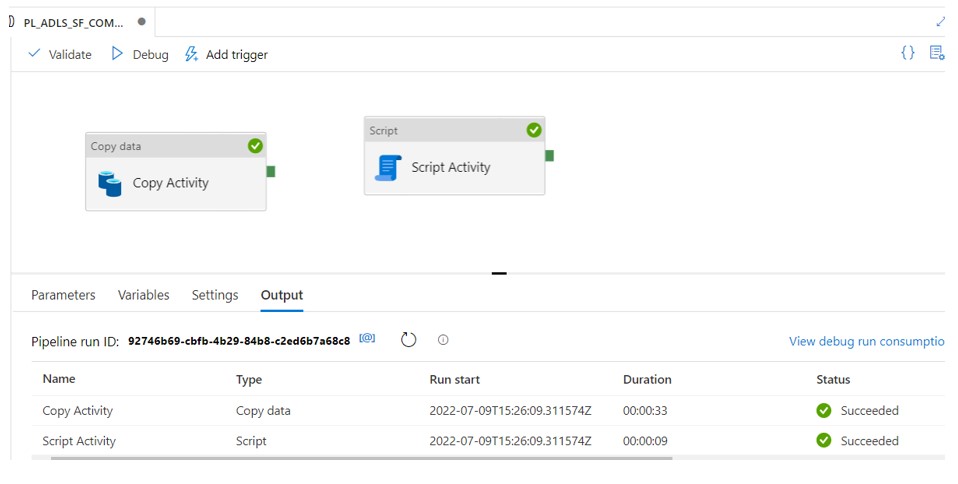Viewport: 958px width, 484px height.
Task: Click the Validate checkmark icon
Action: 35,54
